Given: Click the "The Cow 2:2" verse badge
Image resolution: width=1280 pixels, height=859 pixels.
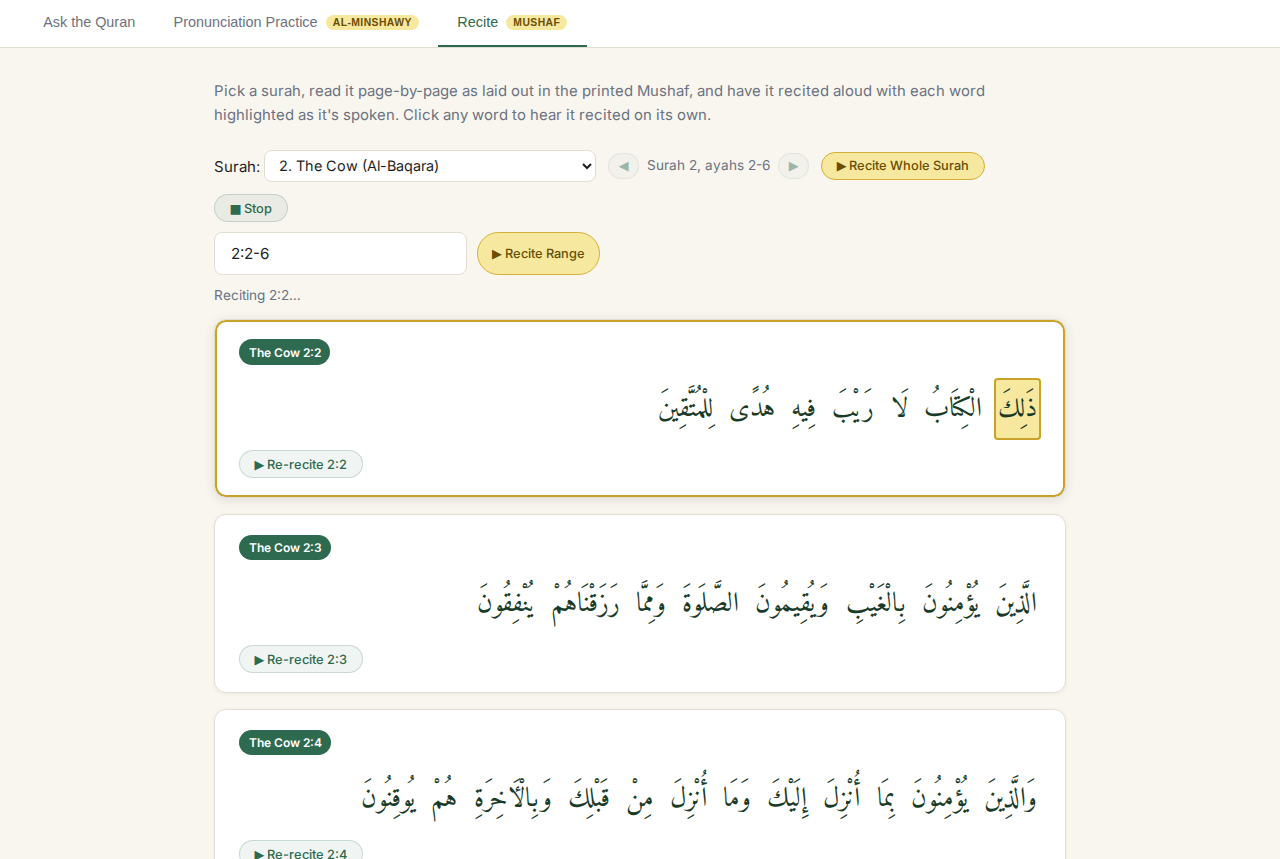Looking at the screenshot, I should [x=284, y=352].
